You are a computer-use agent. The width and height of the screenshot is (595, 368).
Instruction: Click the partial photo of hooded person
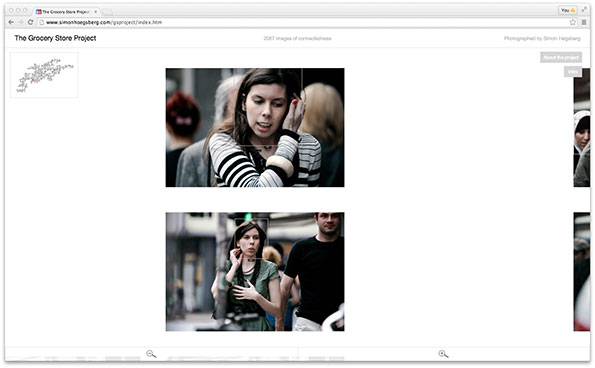pyautogui.click(x=582, y=127)
